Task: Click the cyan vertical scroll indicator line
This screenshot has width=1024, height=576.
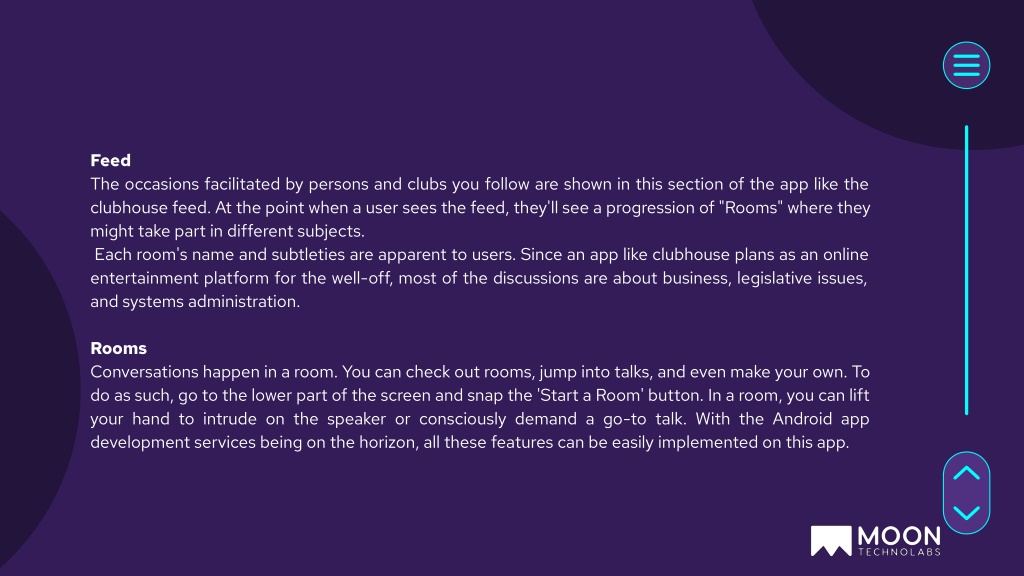Action: [966, 270]
